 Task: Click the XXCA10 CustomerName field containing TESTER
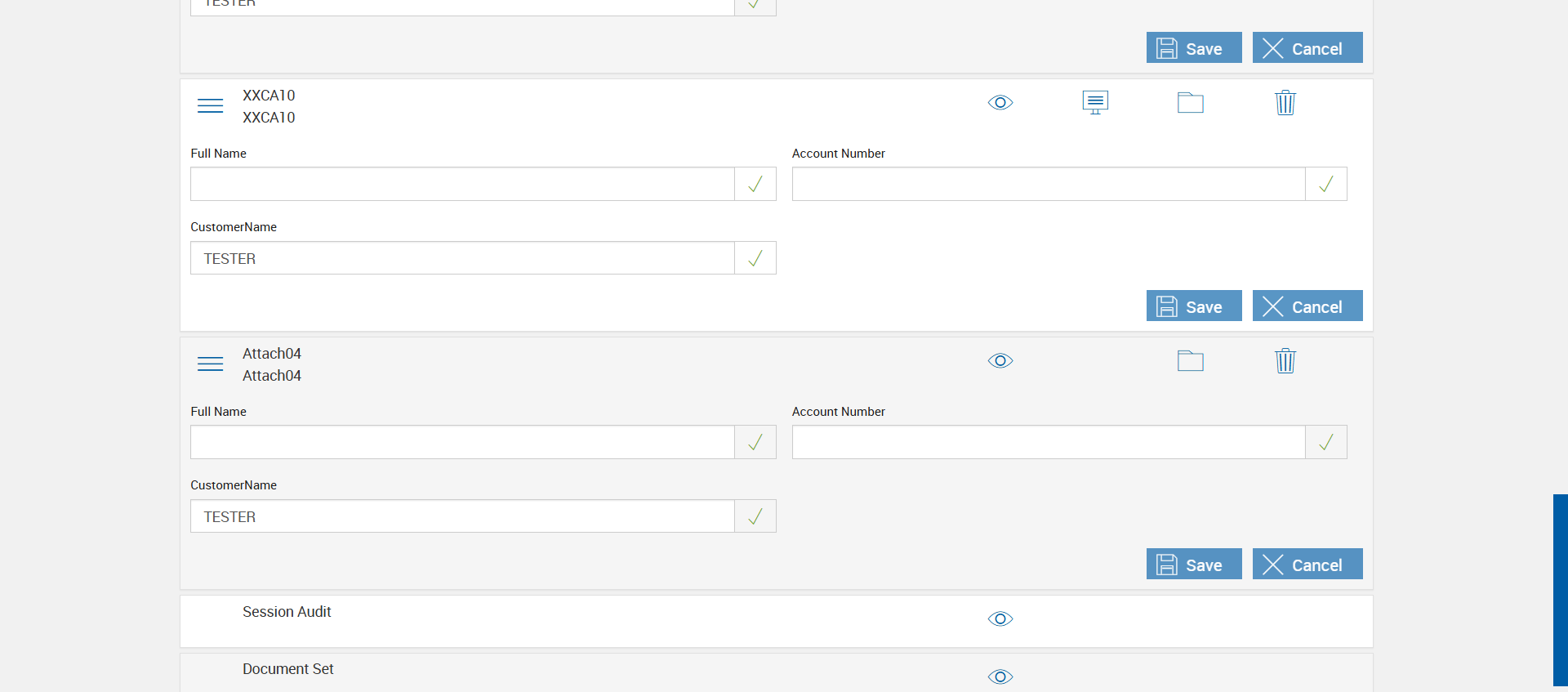[x=462, y=258]
